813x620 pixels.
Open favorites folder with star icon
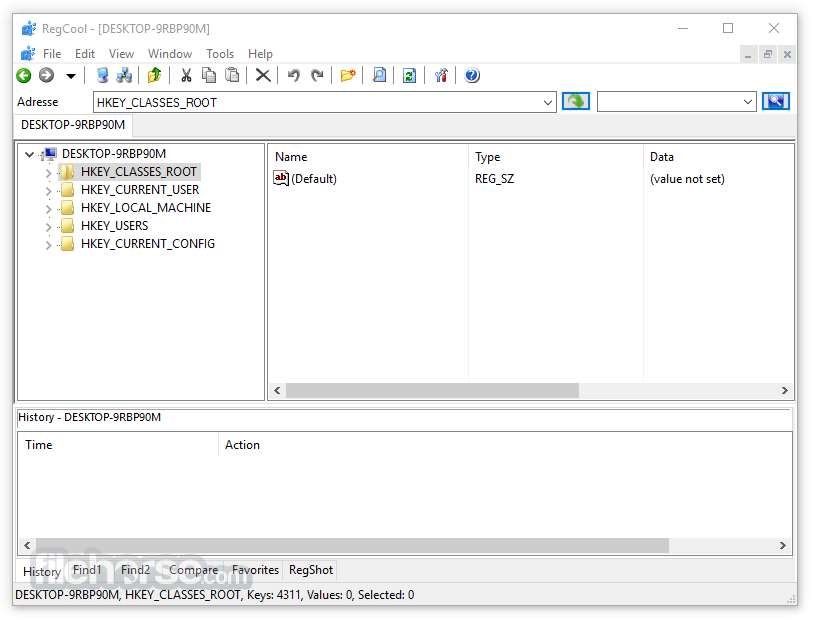coord(348,76)
